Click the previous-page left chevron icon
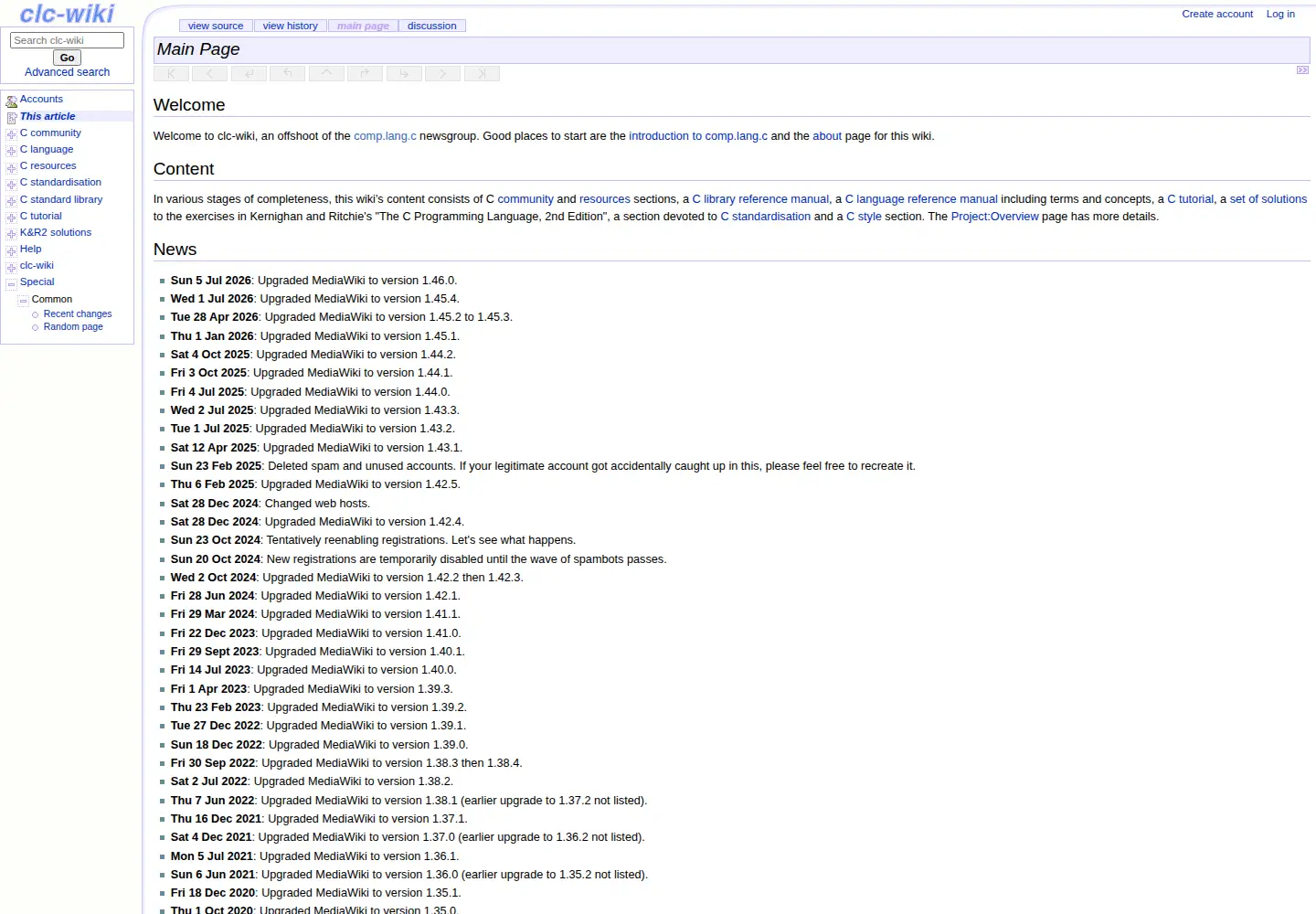The image size is (1316, 914). (x=209, y=73)
